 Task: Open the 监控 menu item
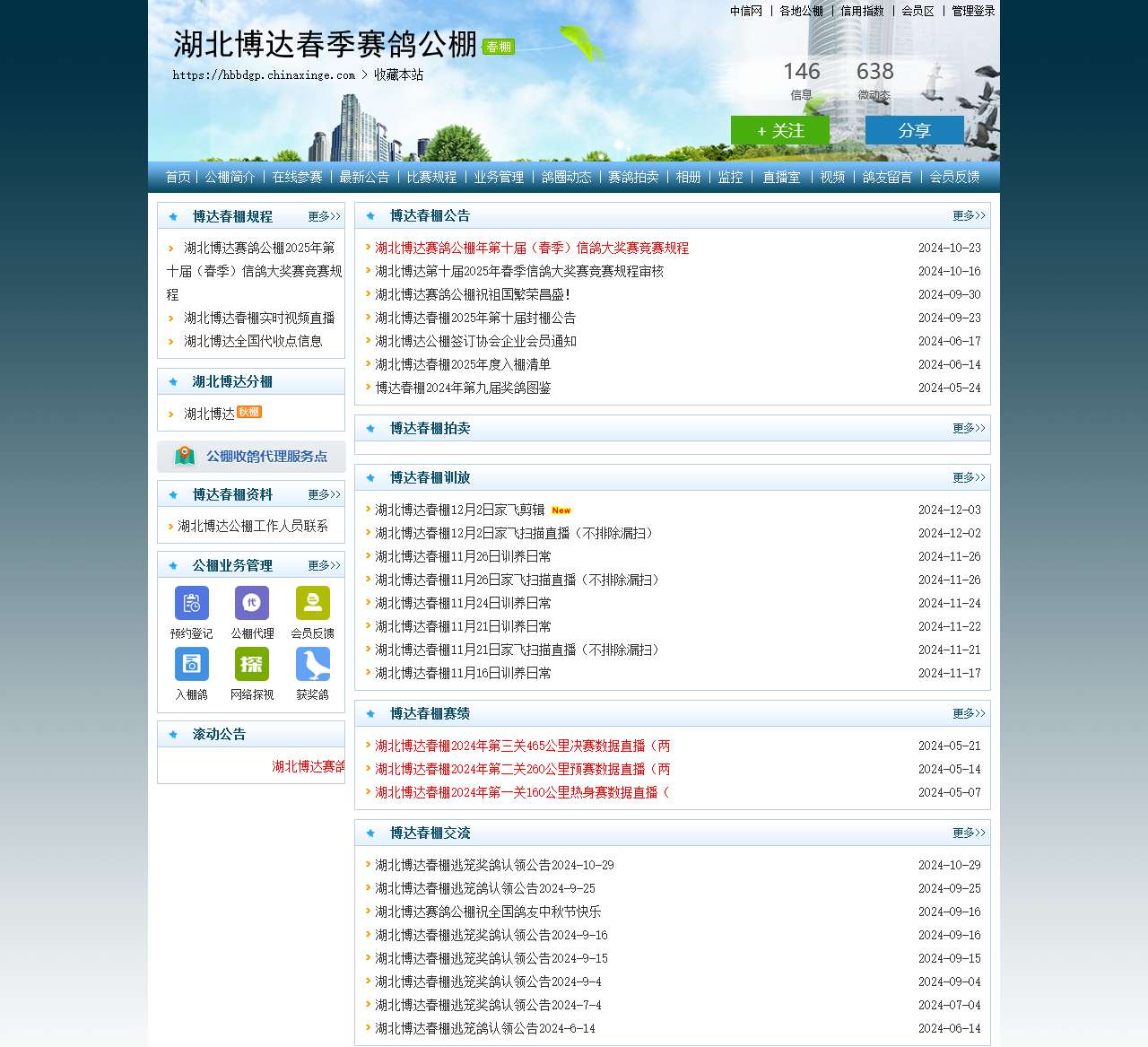click(729, 178)
